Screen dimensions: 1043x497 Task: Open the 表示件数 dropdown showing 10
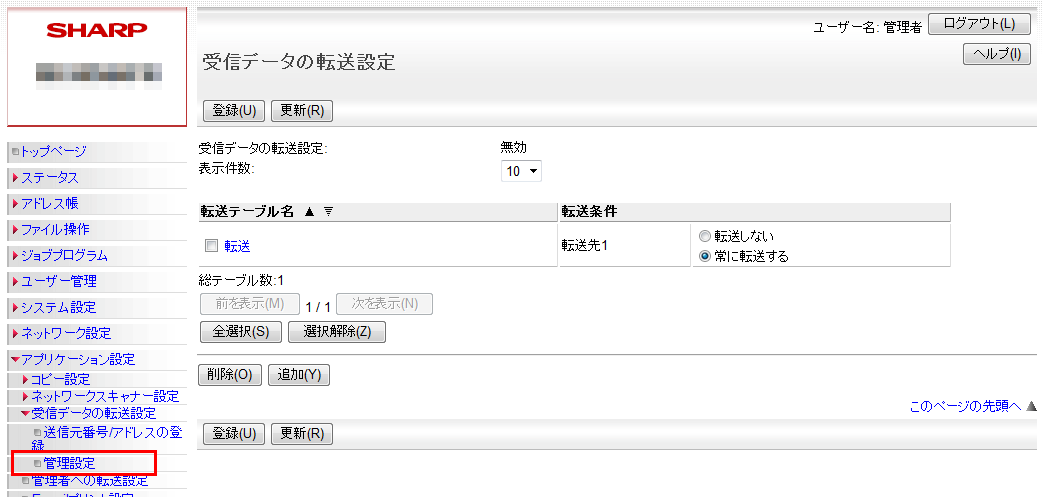click(521, 171)
